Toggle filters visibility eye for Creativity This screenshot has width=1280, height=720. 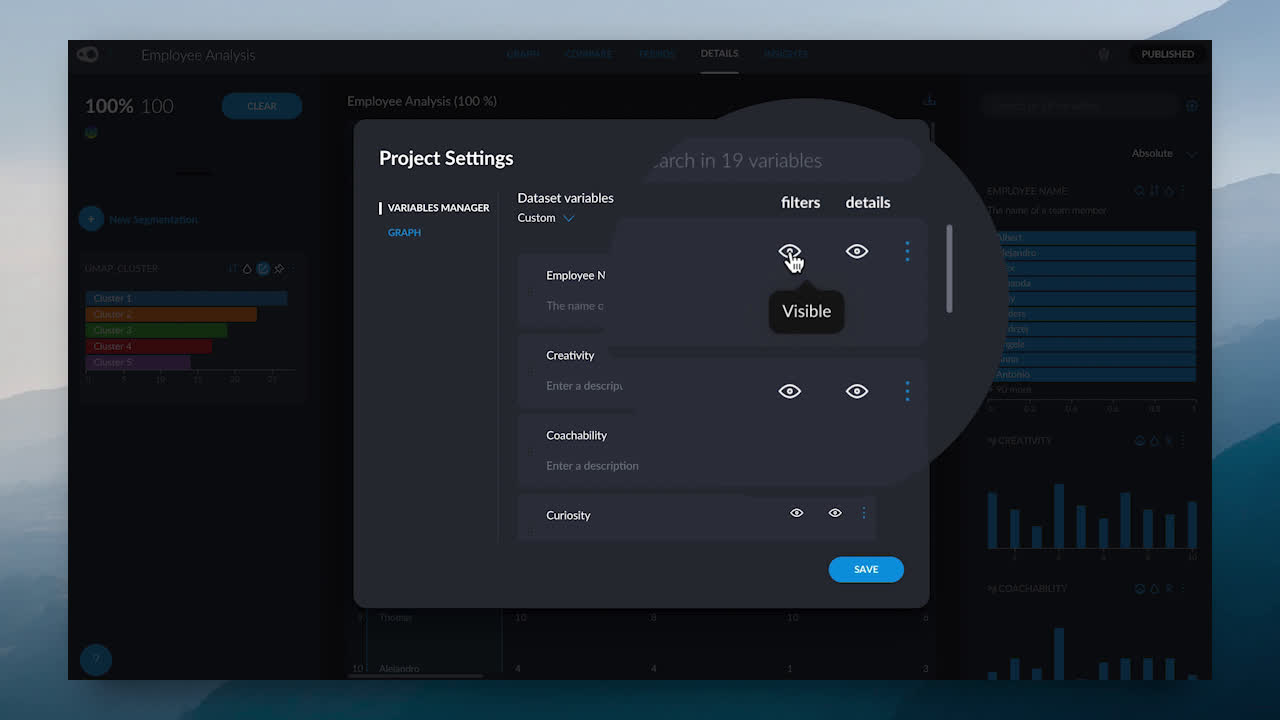(x=790, y=391)
